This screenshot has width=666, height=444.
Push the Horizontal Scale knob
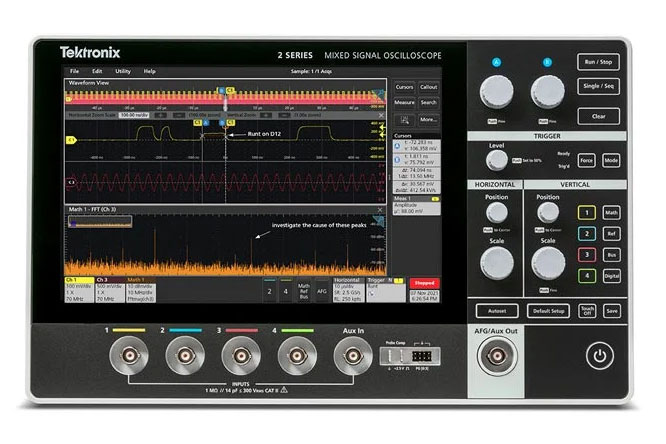click(496, 263)
